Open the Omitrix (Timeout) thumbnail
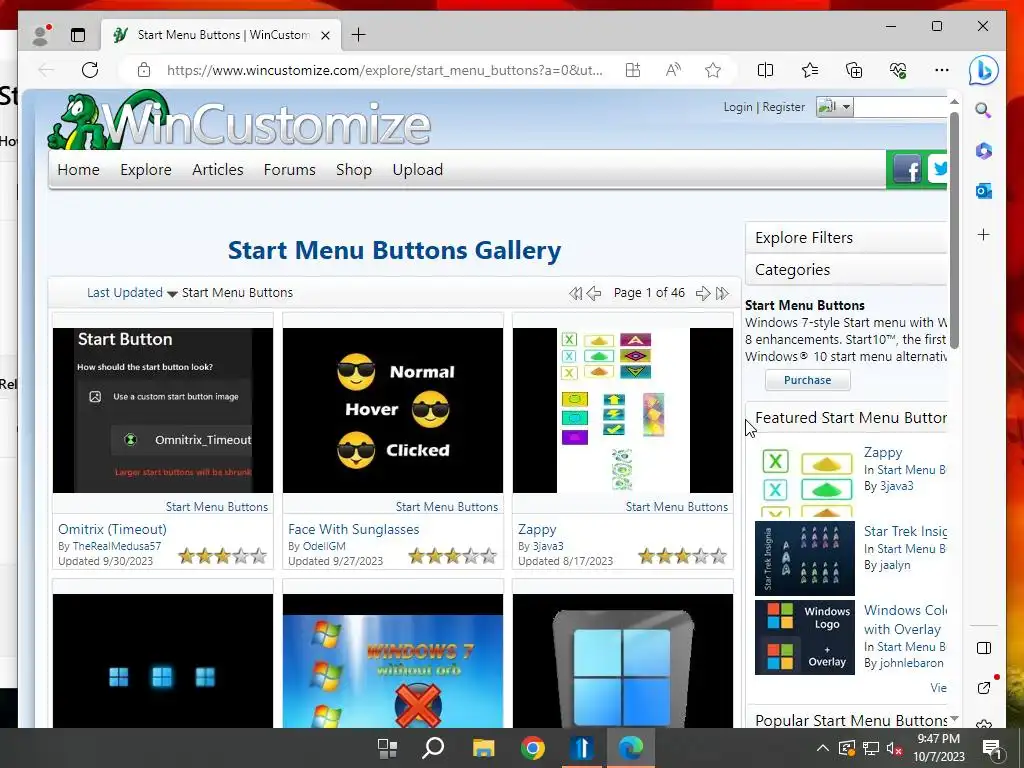Image resolution: width=1024 pixels, height=768 pixels. 163,410
